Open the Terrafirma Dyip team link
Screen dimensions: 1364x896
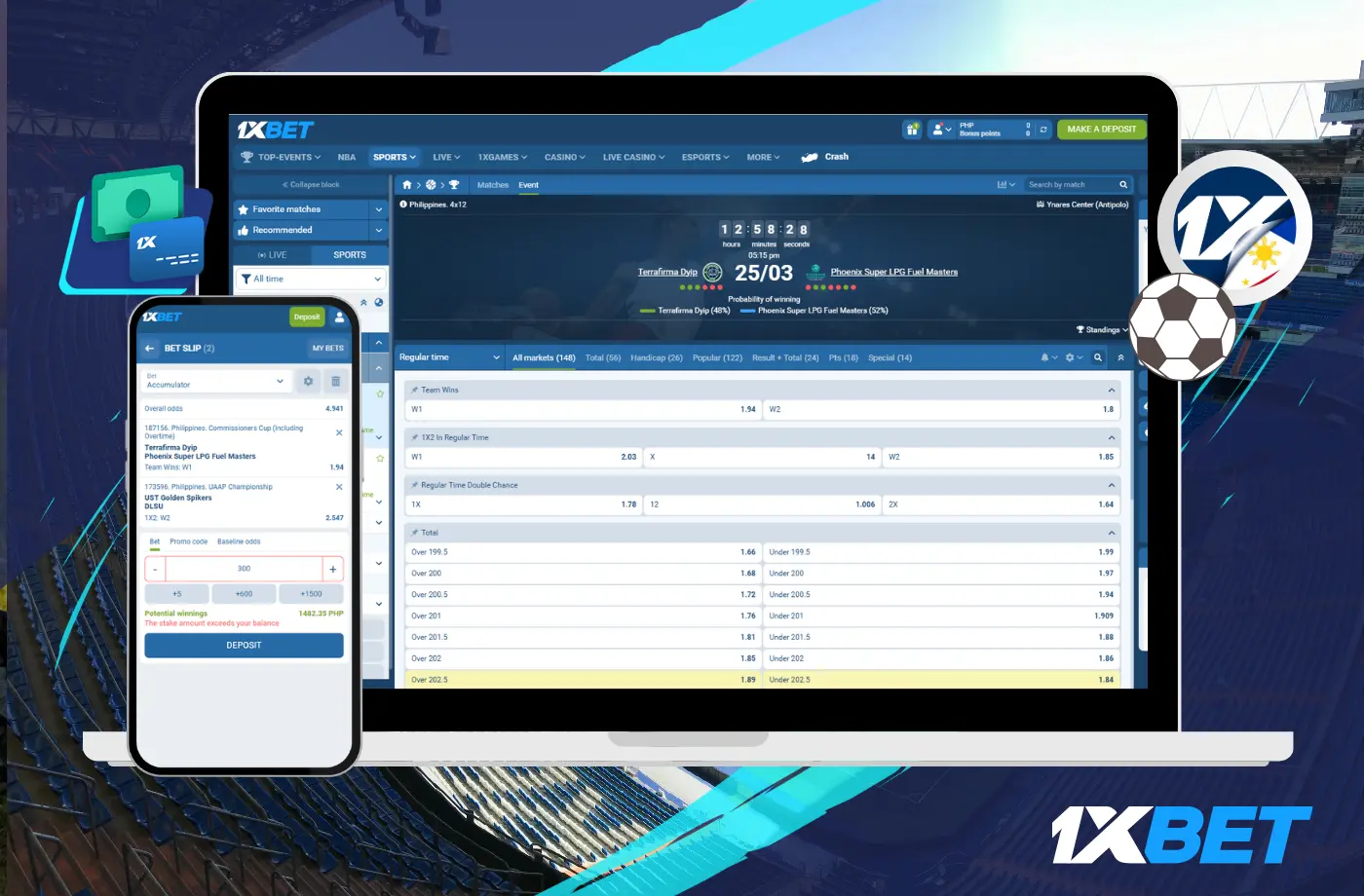tap(667, 272)
